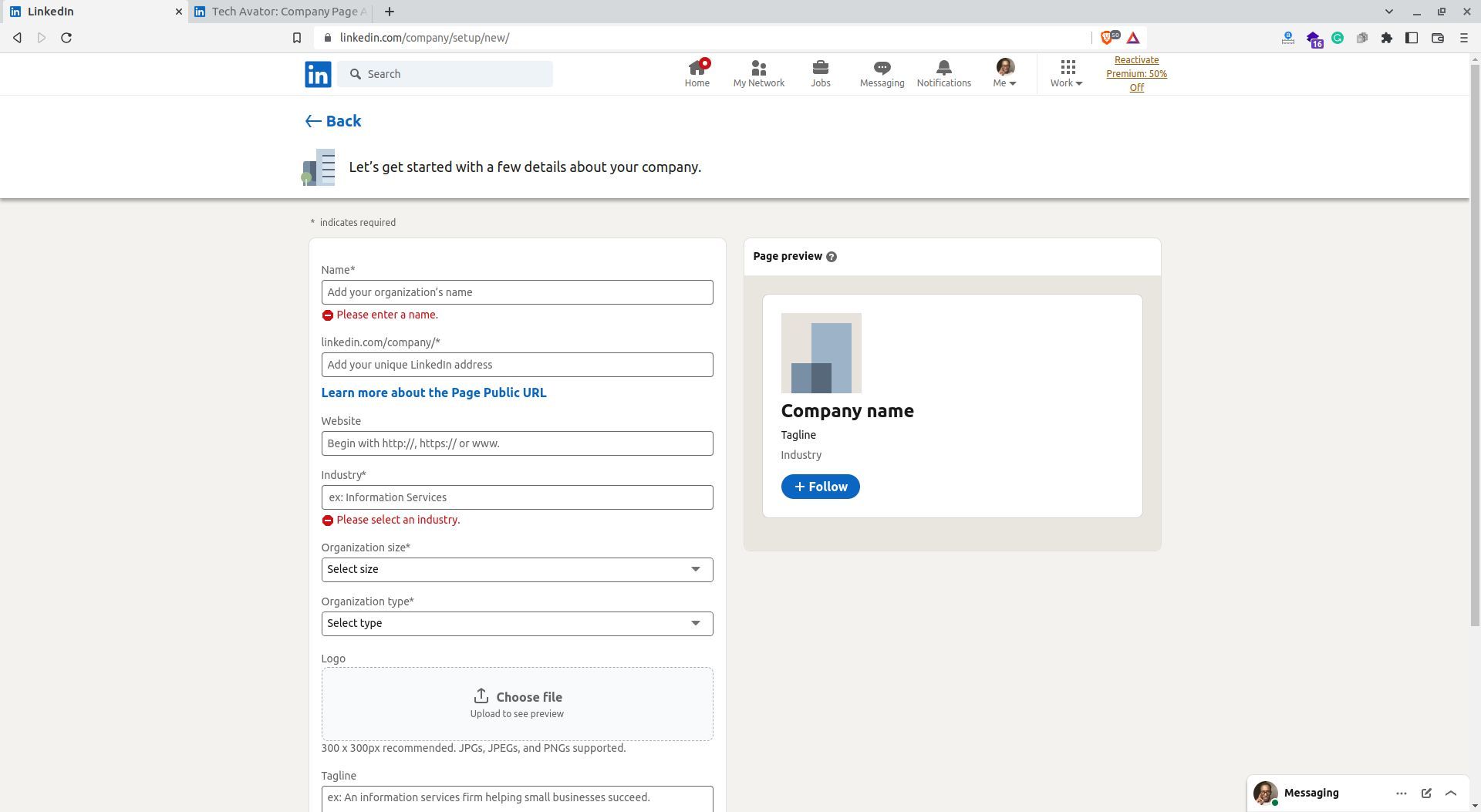
Task: Open the Organization size dropdown
Action: (x=517, y=569)
